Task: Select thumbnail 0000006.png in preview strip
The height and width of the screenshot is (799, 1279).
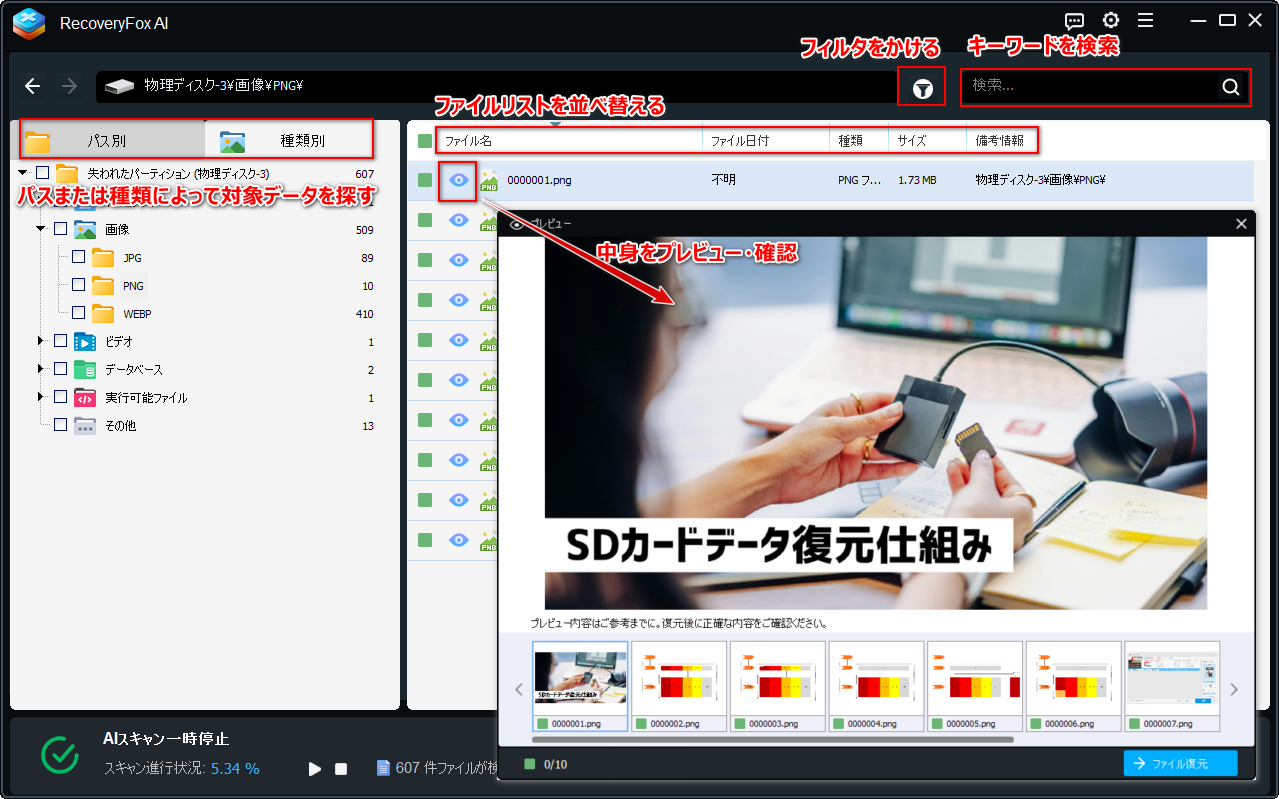Action: (x=1074, y=687)
